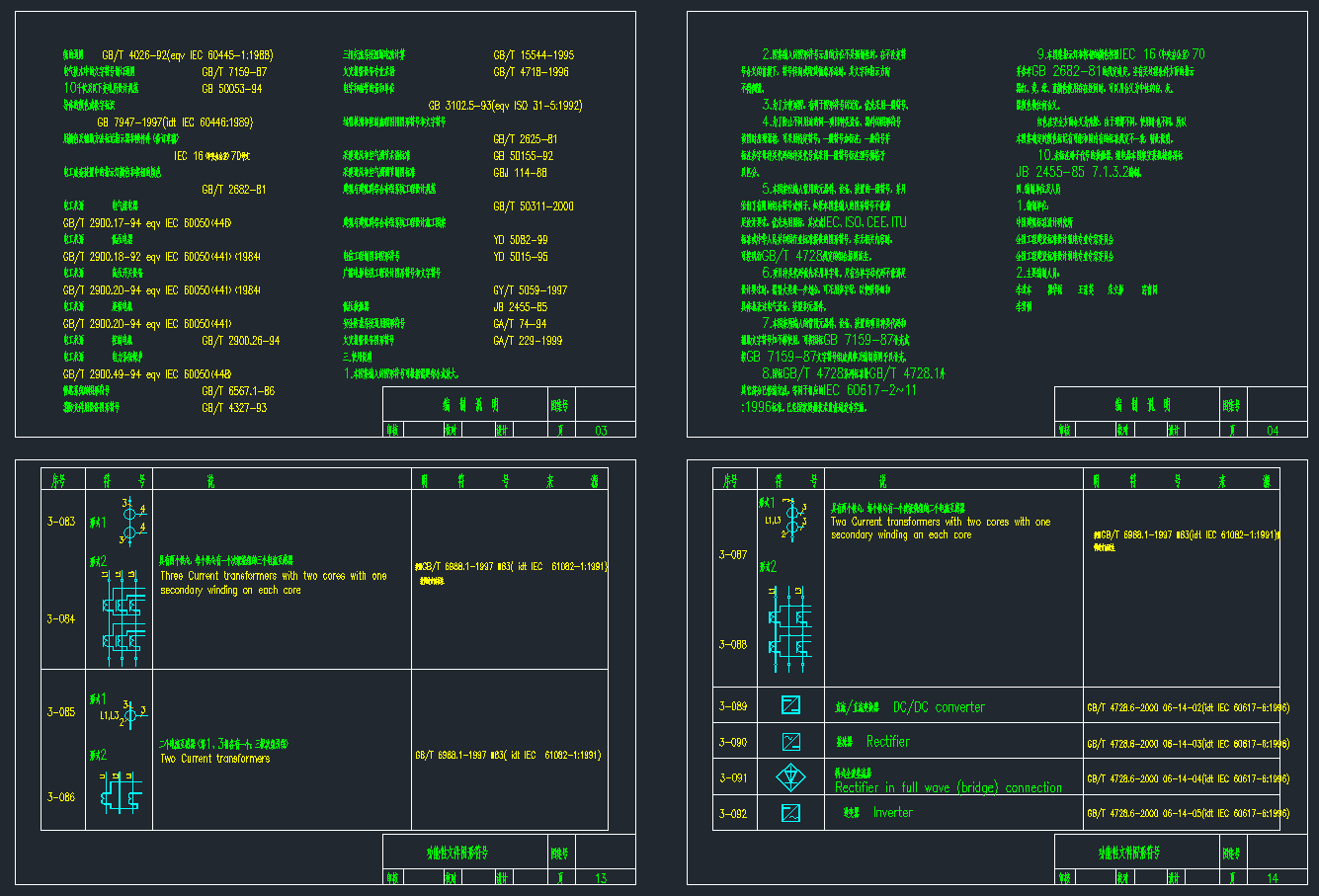1319x896 pixels.
Task: Click the serial number 3-091 cell
Action: [733, 778]
